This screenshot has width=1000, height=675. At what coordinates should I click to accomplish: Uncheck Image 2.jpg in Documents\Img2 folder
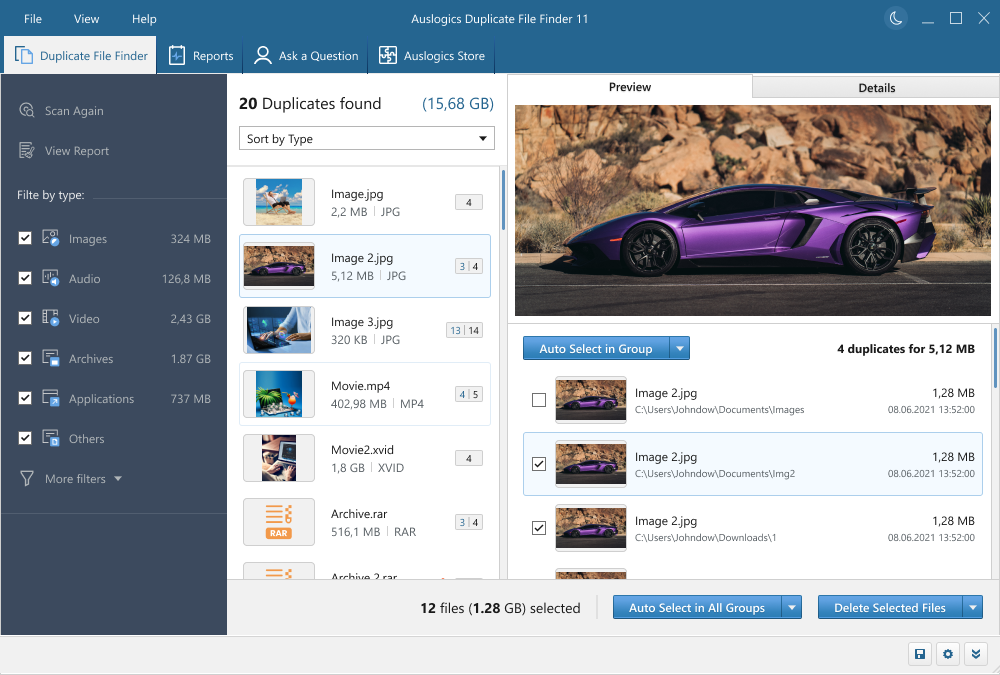[539, 464]
